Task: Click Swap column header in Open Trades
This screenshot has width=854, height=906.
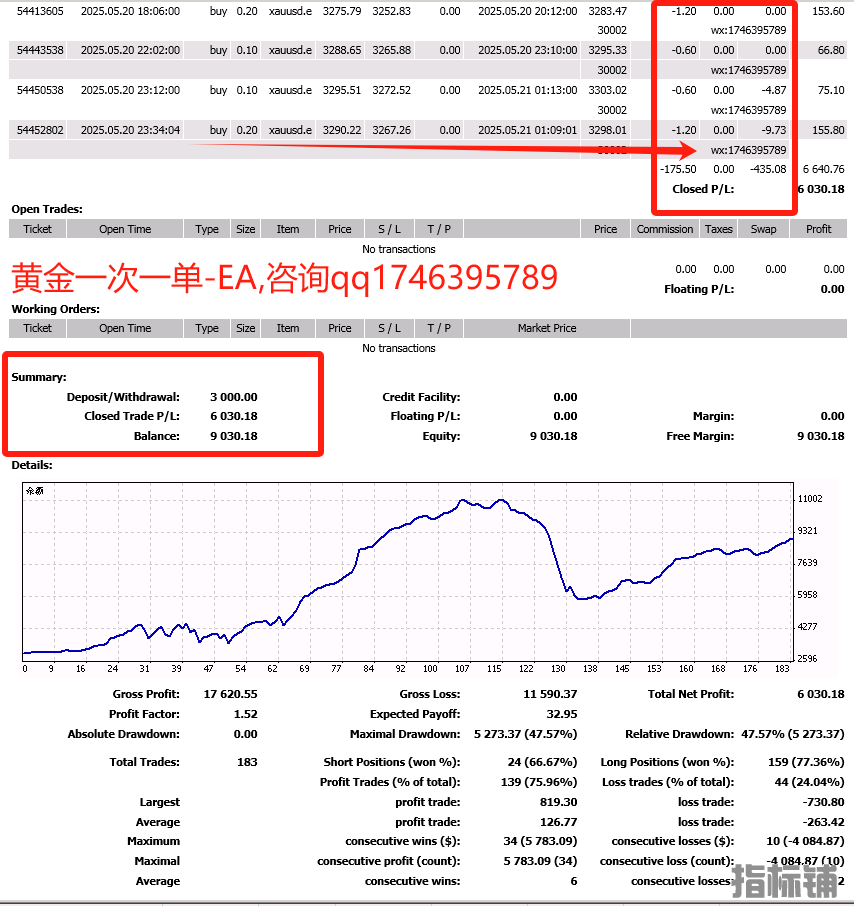Action: pos(763,229)
